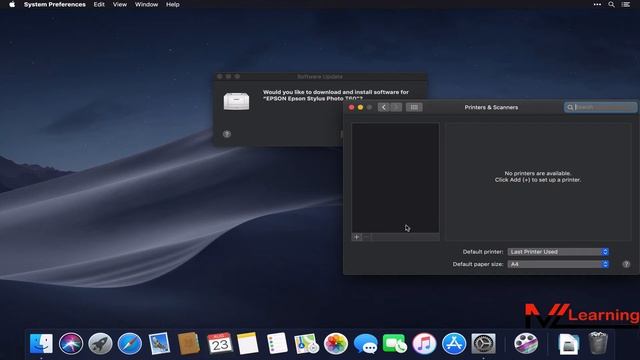This screenshot has height=360, width=640.
Task: Click the three dots menu bar icon
Action: coord(597,4)
